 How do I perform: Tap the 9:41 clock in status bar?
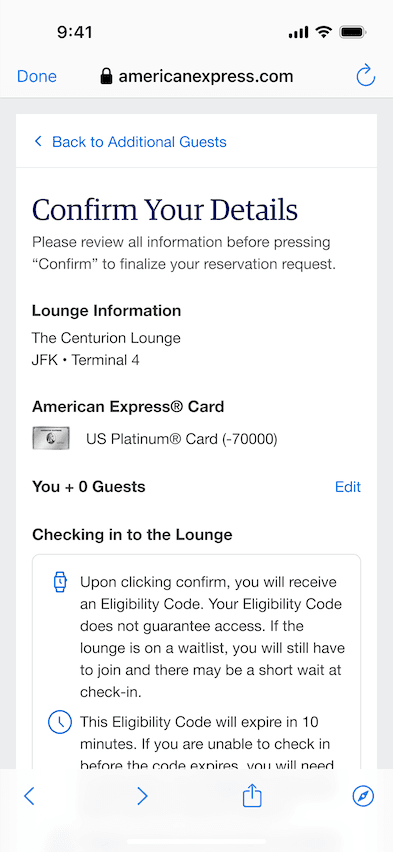tap(74, 32)
